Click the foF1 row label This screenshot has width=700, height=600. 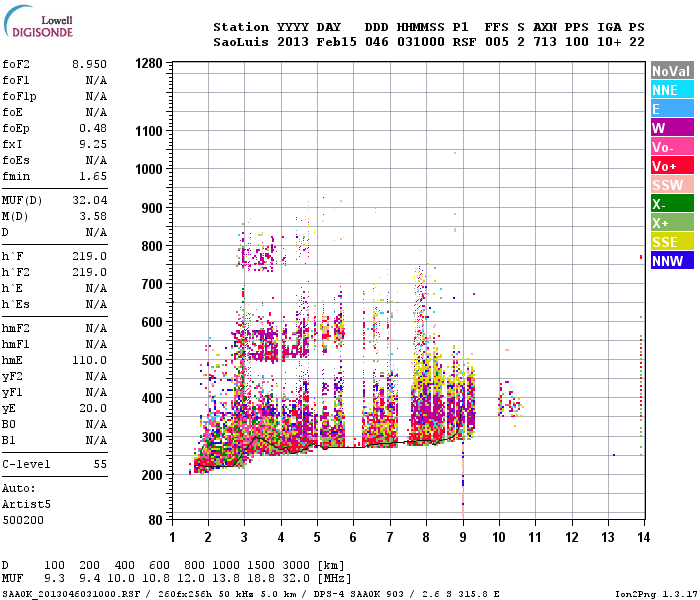[x=16, y=80]
